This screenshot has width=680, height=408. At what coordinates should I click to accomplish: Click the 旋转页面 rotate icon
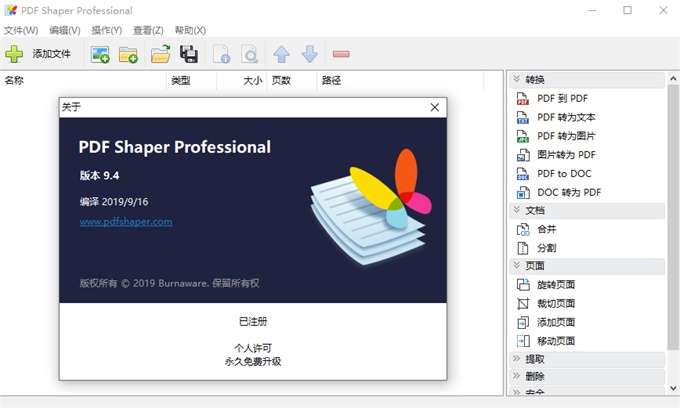523,285
